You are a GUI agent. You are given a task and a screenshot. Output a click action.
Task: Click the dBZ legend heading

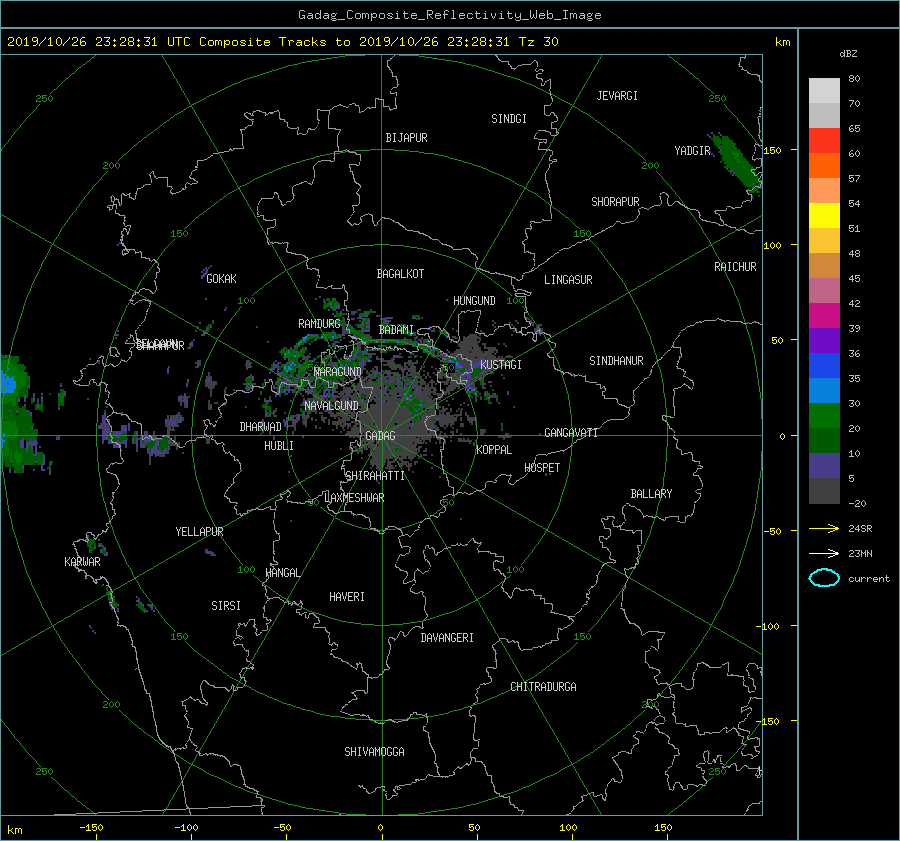click(x=848, y=53)
